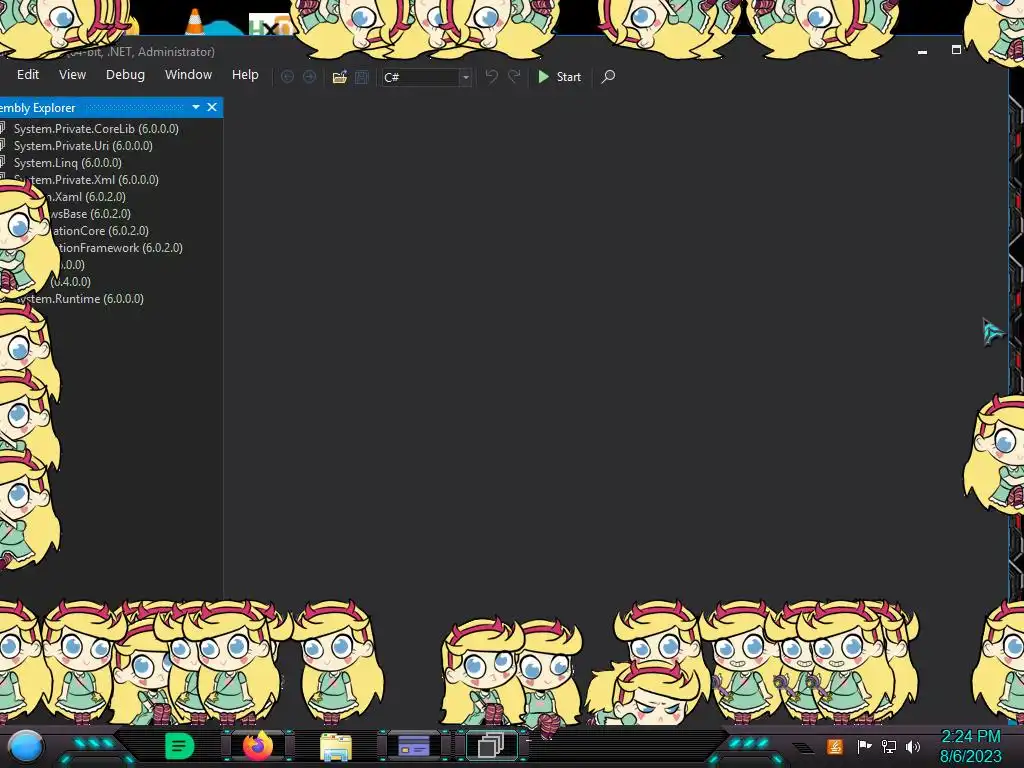The width and height of the screenshot is (1024, 768).
Task: Open the Help menu
Action: (x=245, y=74)
